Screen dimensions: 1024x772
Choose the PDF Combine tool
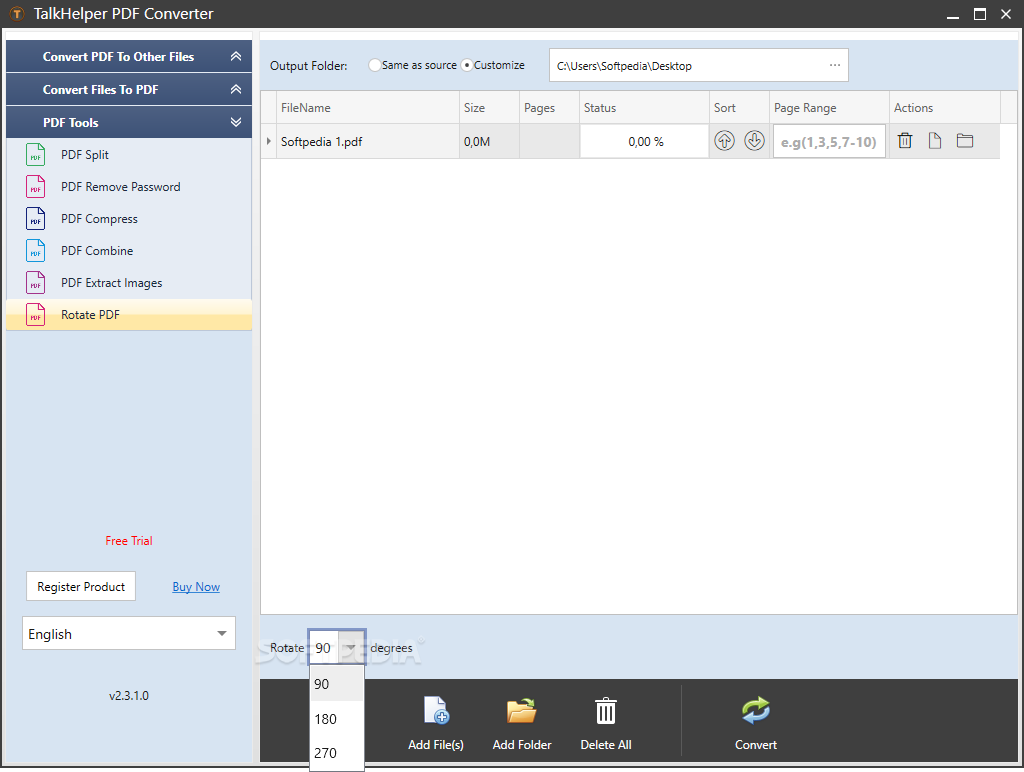129,251
